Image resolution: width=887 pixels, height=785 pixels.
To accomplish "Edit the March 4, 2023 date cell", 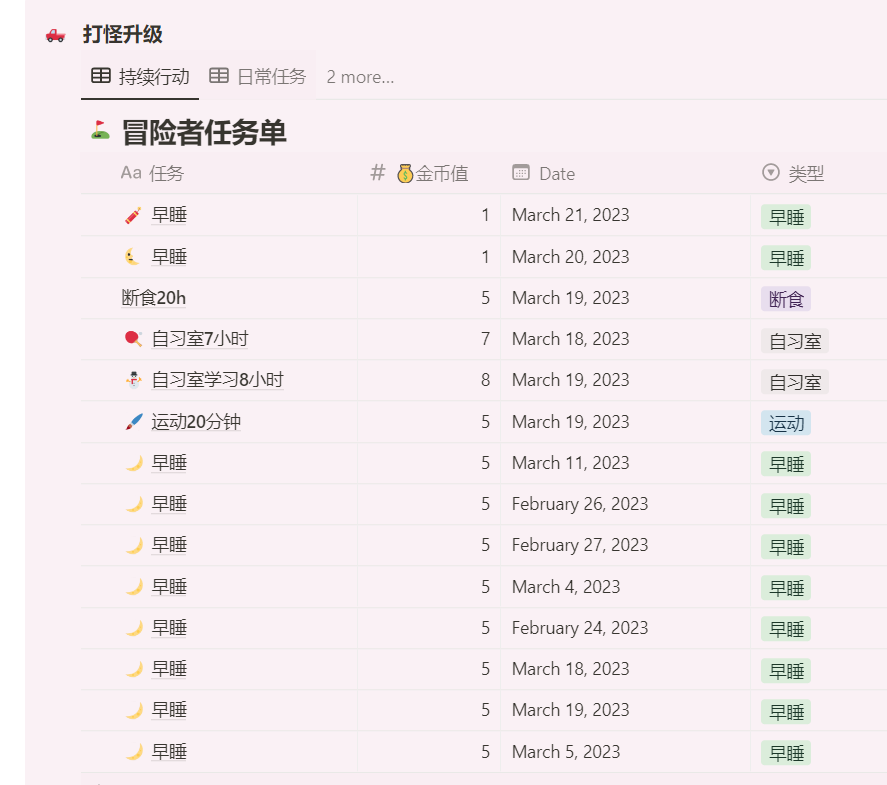I will point(566,587).
